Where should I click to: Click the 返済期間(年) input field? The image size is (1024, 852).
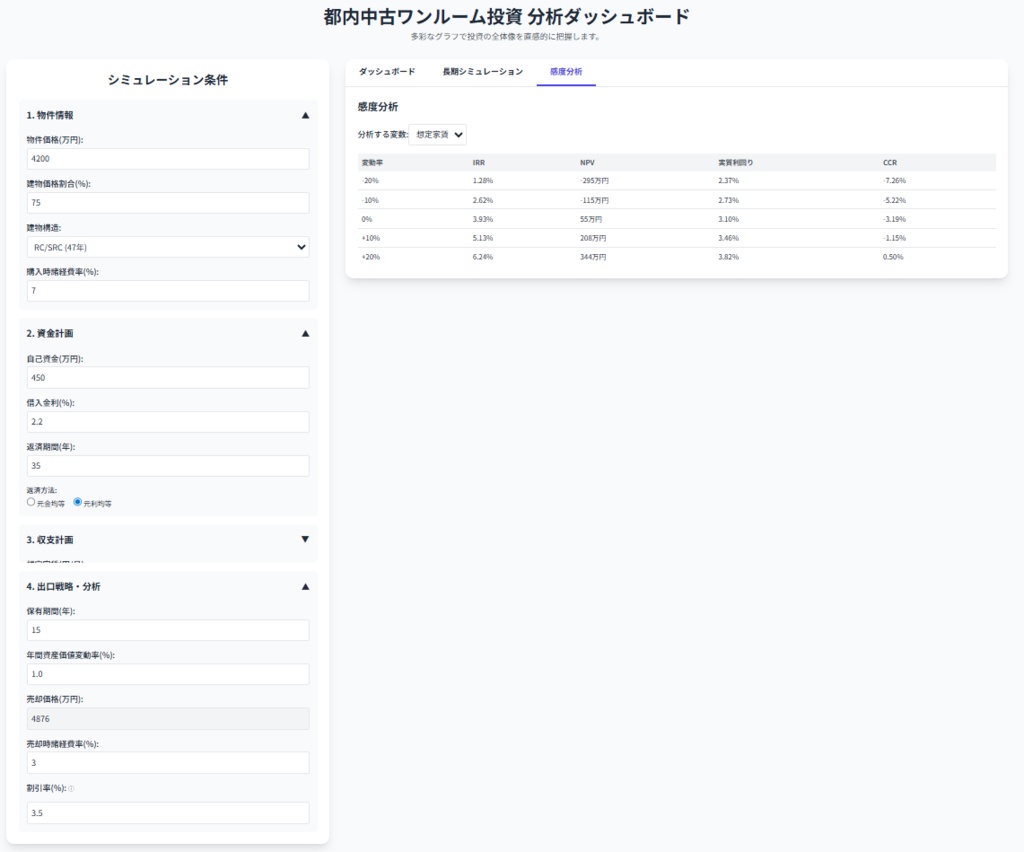168,465
